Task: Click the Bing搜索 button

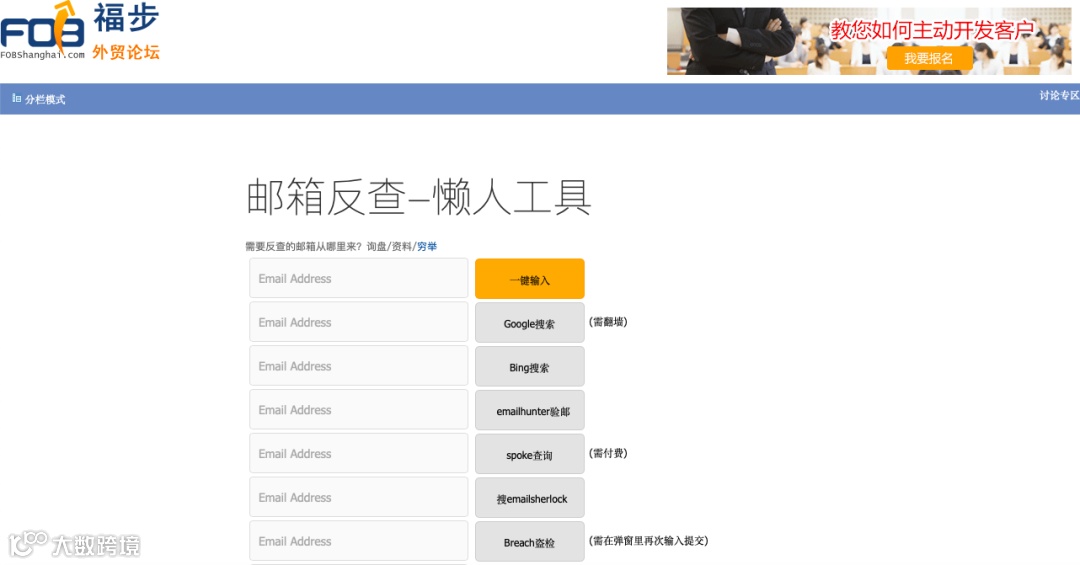Action: coord(530,367)
